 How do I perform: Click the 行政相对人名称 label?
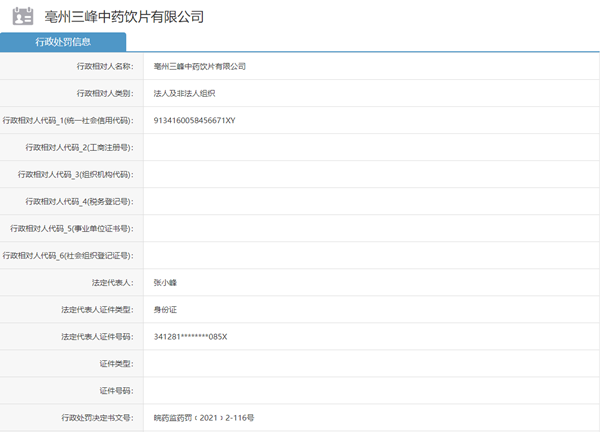[104, 66]
